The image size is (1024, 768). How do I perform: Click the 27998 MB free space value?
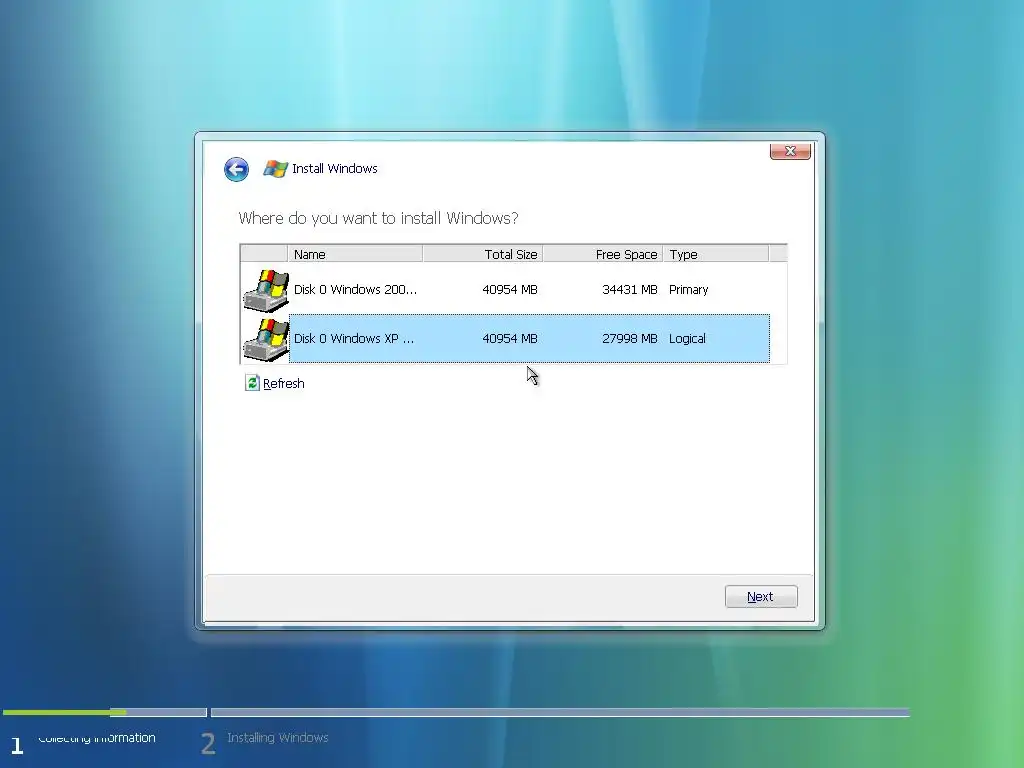coord(630,338)
